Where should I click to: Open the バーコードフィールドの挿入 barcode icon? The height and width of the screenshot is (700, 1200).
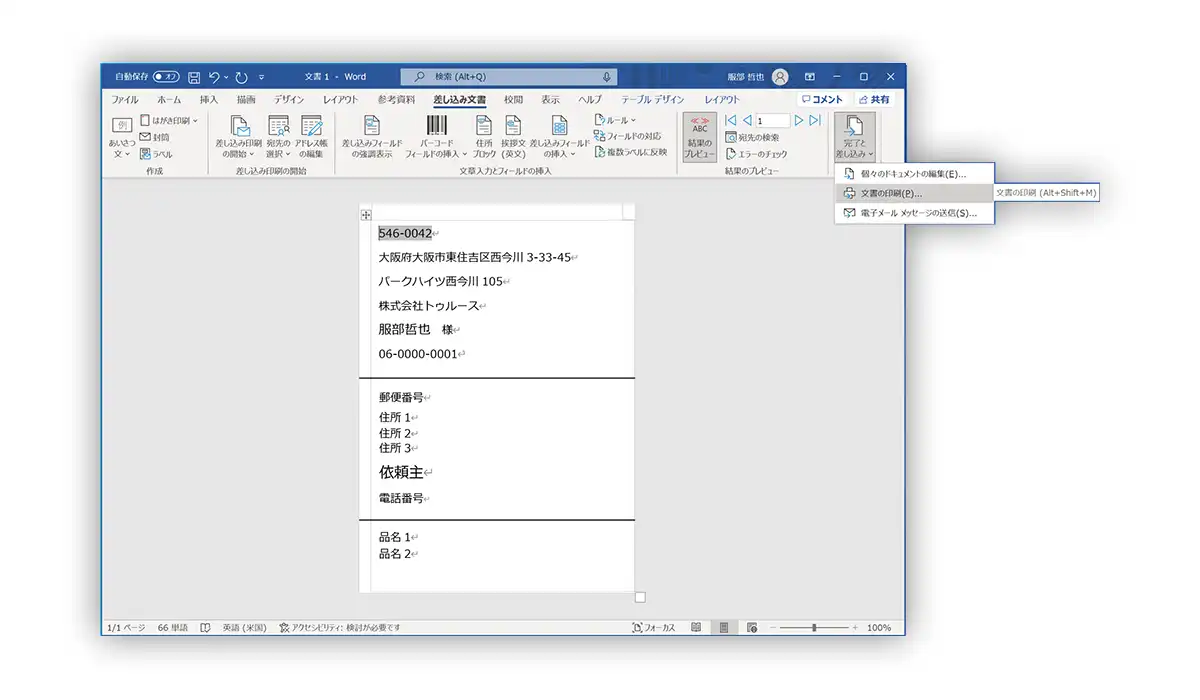437,136
